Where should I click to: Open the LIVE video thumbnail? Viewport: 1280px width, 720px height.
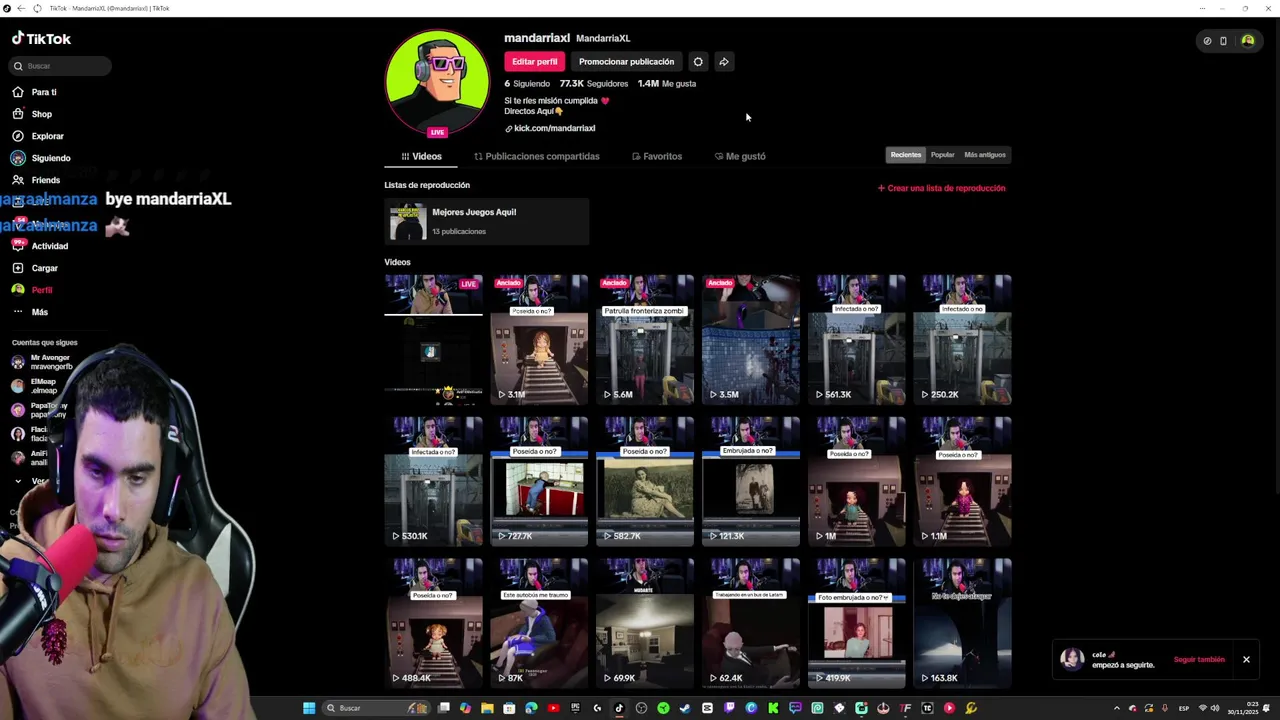pos(433,339)
